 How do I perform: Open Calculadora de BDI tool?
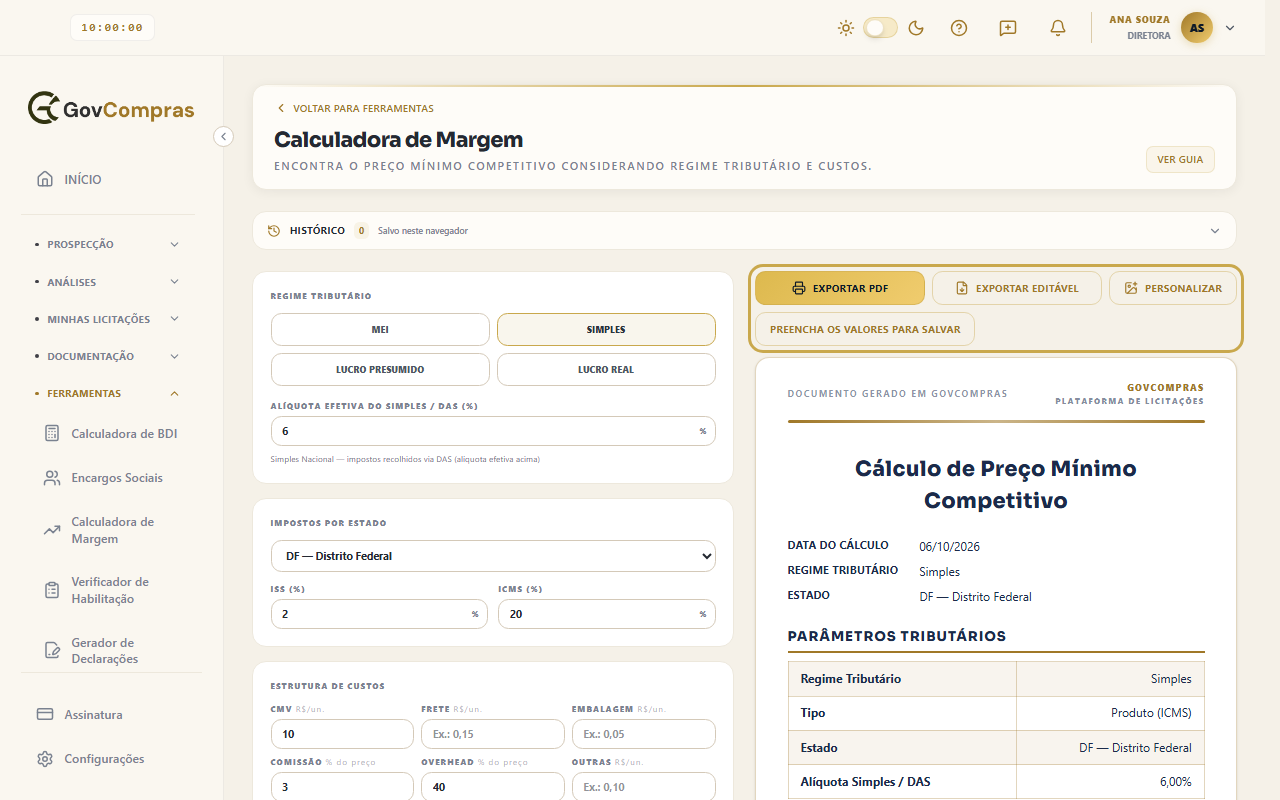coord(111,434)
